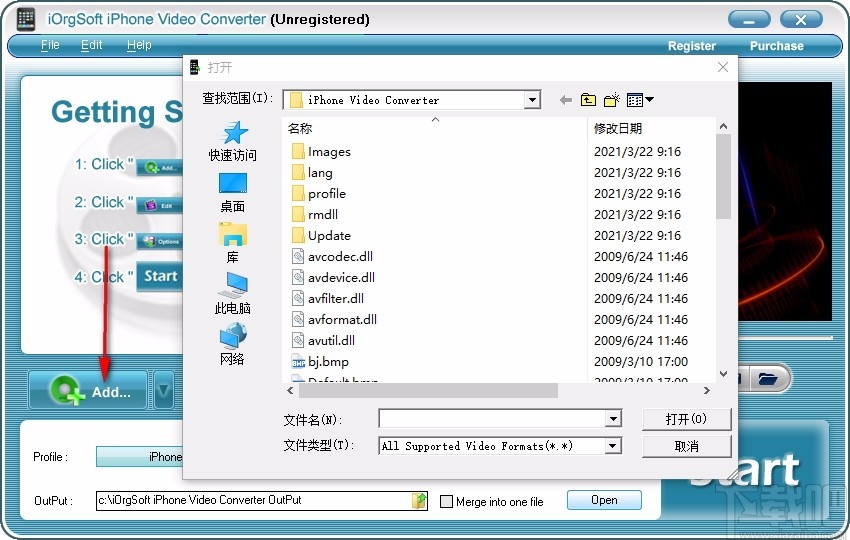Select Desktop (桌面) in dialog sidebar

[x=233, y=193]
